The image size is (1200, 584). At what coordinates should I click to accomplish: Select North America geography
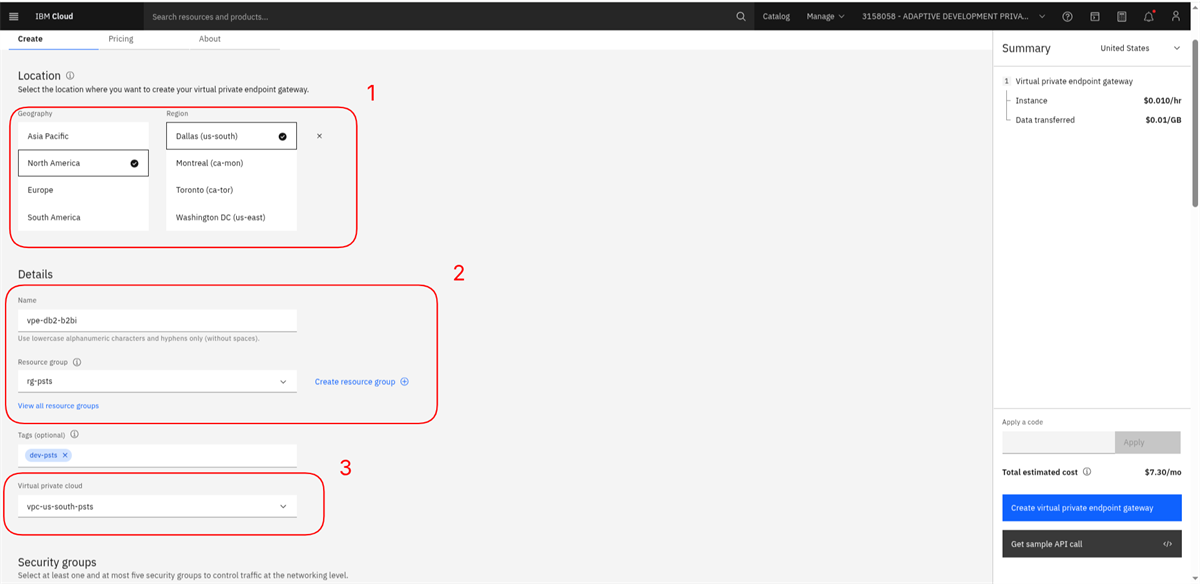click(83, 163)
